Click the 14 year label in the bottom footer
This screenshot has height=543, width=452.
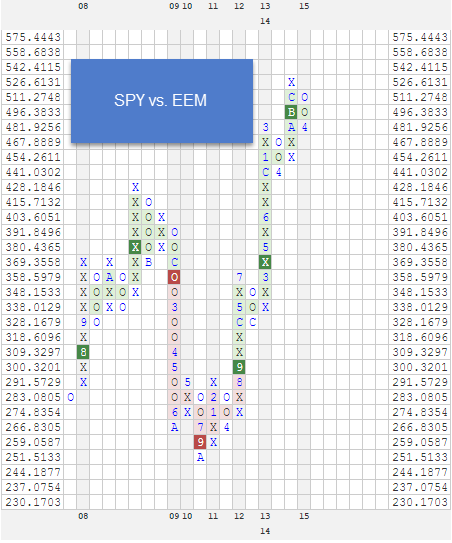click(265, 531)
